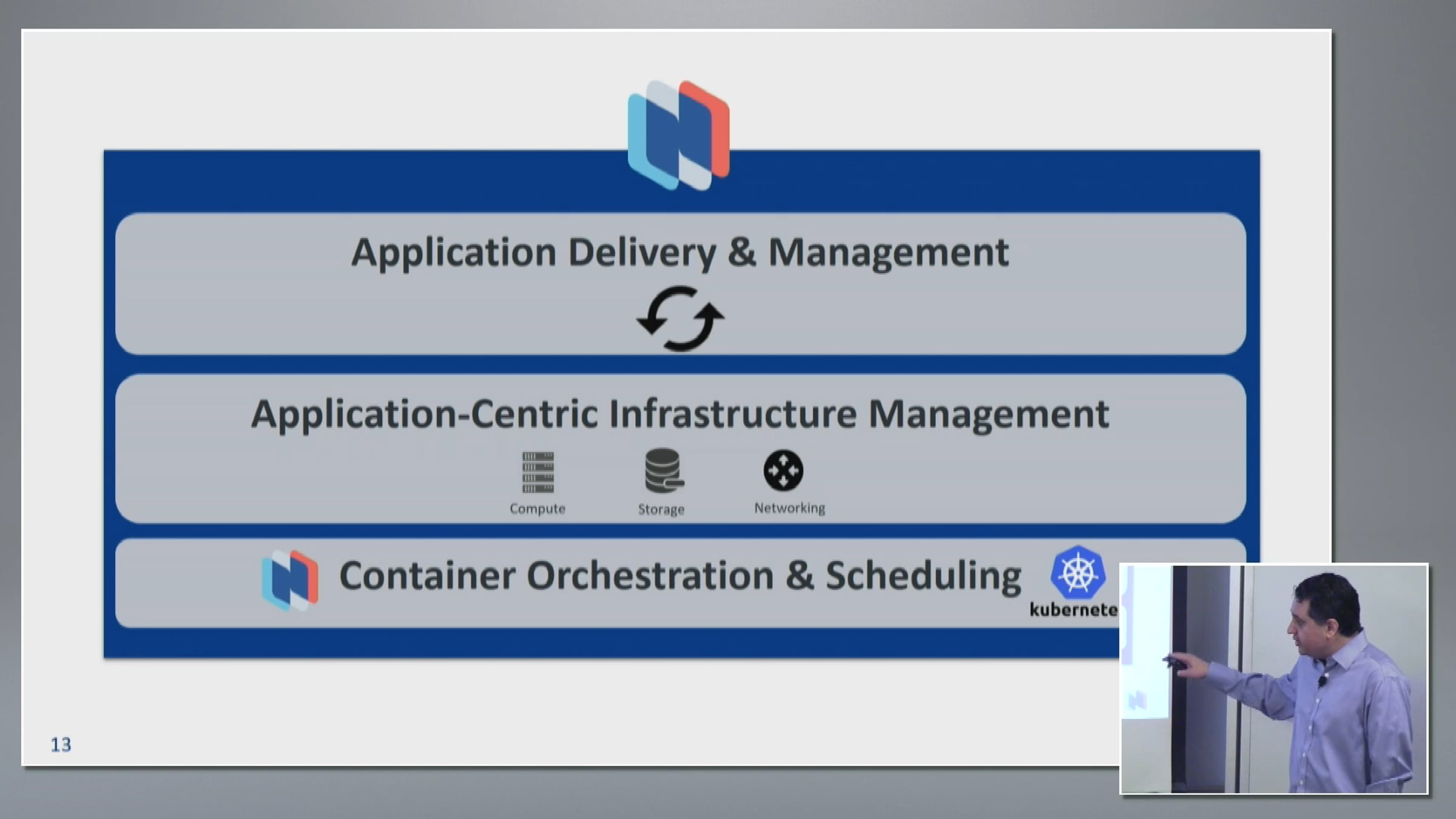The image size is (1456, 819).
Task: Click the circular sync arrows icon
Action: point(680,319)
